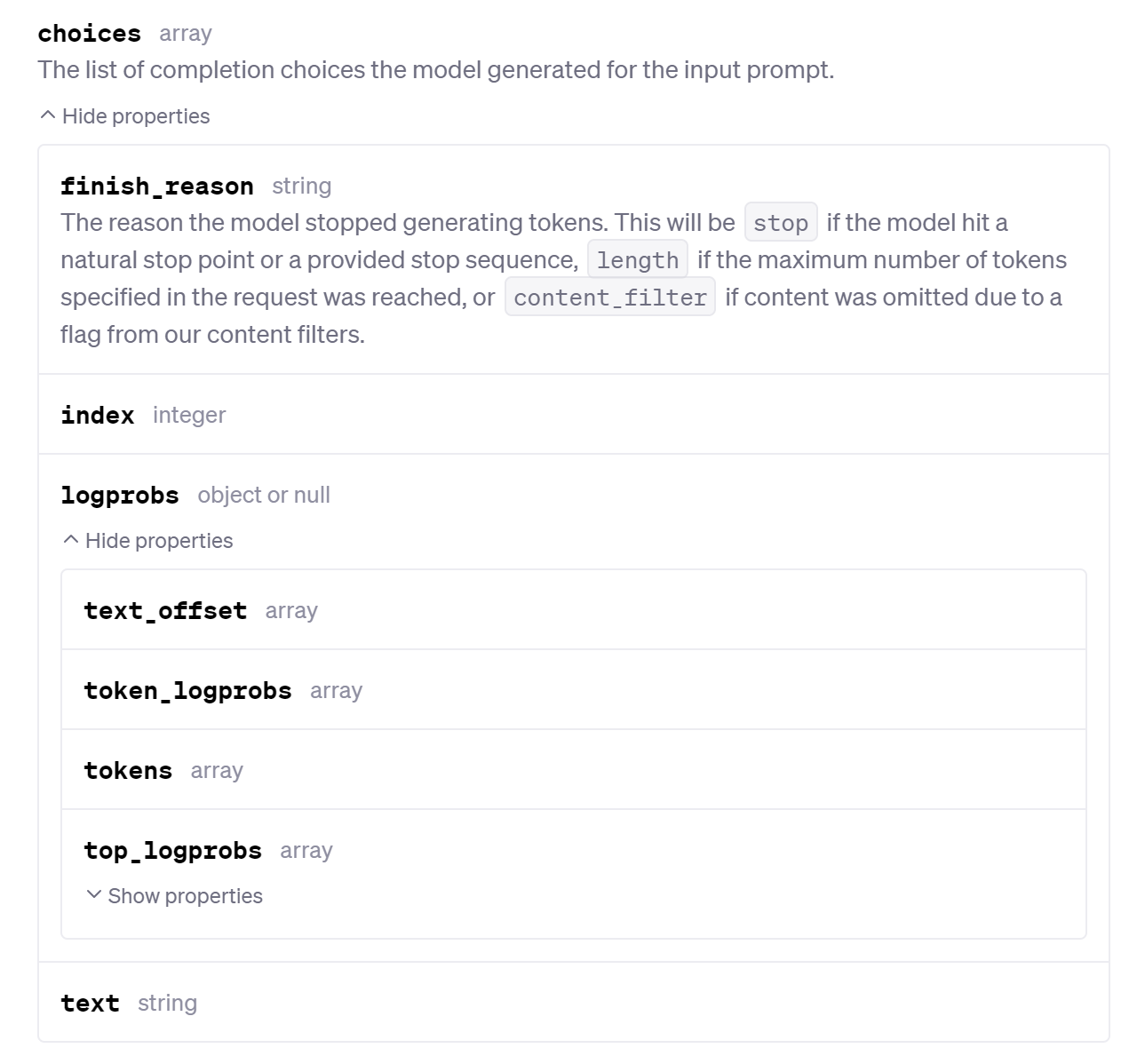Collapse logprobs Hide properties toggle
The image size is (1129, 1064).
pos(148,541)
